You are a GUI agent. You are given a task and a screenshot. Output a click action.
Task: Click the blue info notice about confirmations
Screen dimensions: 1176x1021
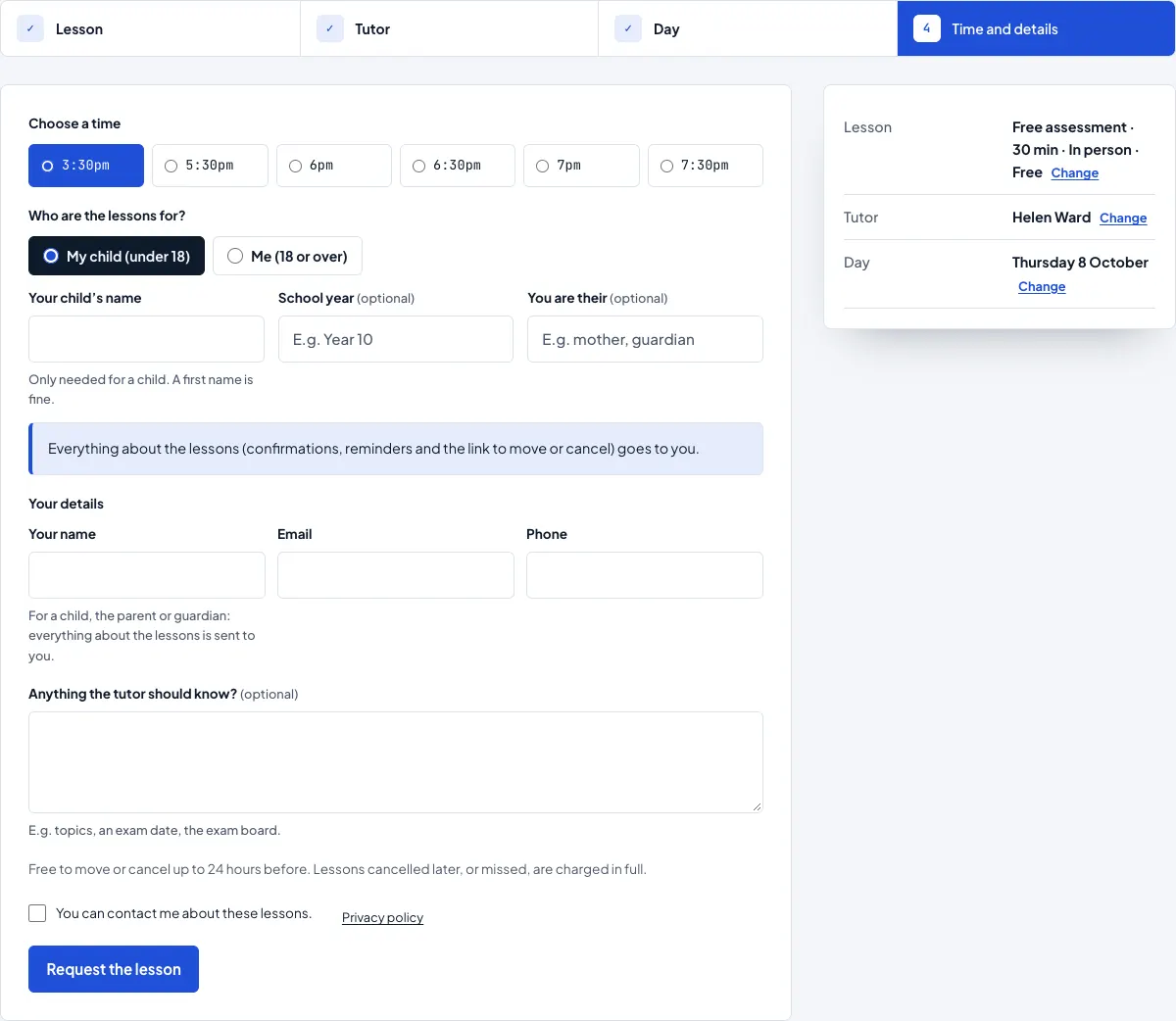coord(396,449)
